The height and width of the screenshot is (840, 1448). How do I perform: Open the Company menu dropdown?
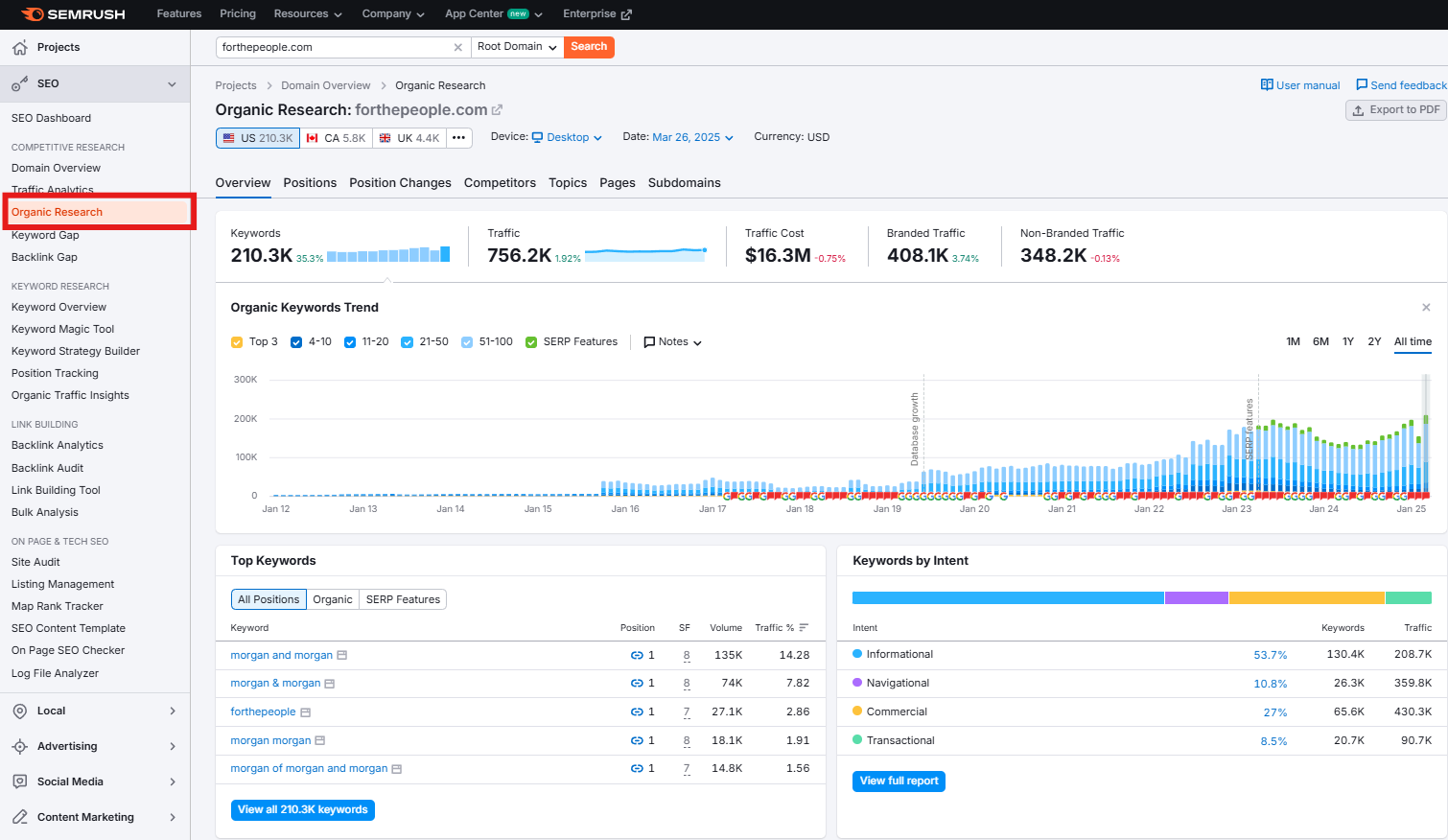[393, 14]
